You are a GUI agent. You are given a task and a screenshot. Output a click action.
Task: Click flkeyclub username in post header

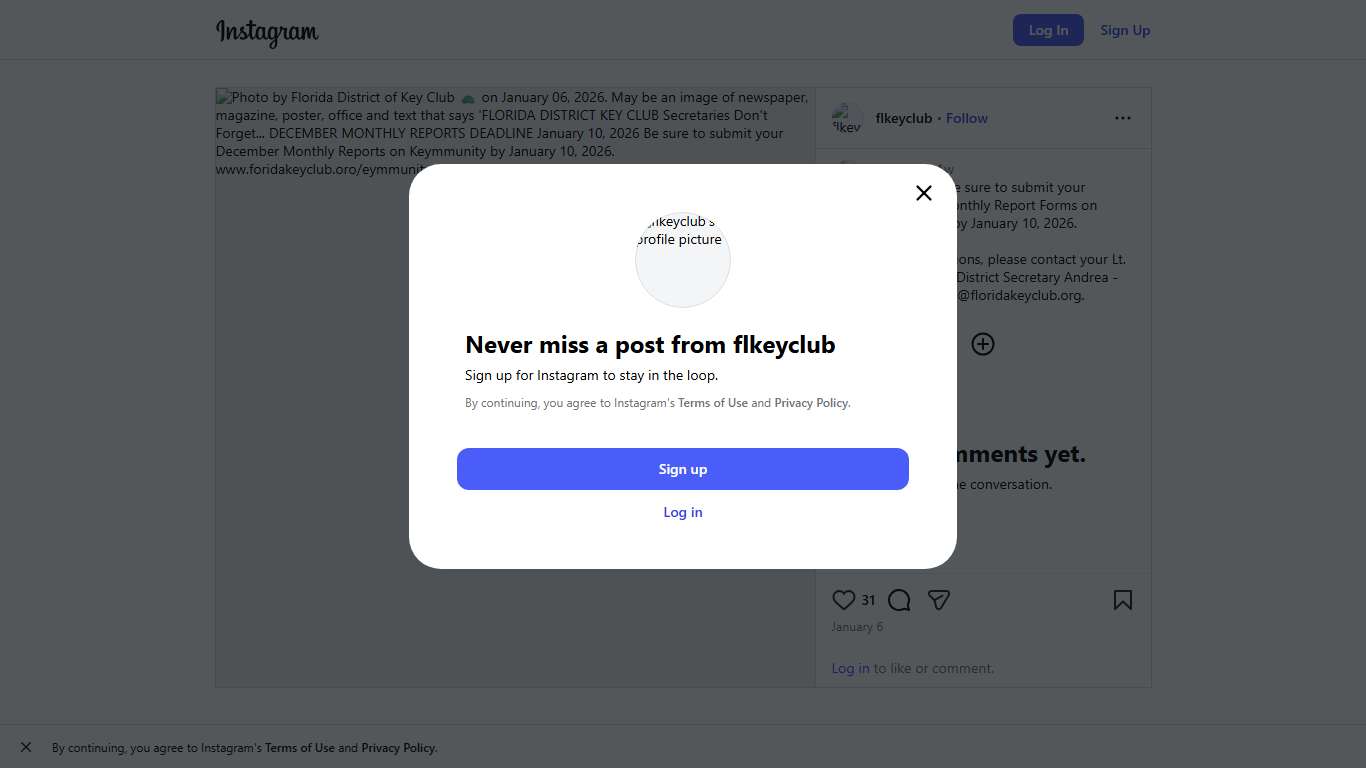[x=904, y=118]
